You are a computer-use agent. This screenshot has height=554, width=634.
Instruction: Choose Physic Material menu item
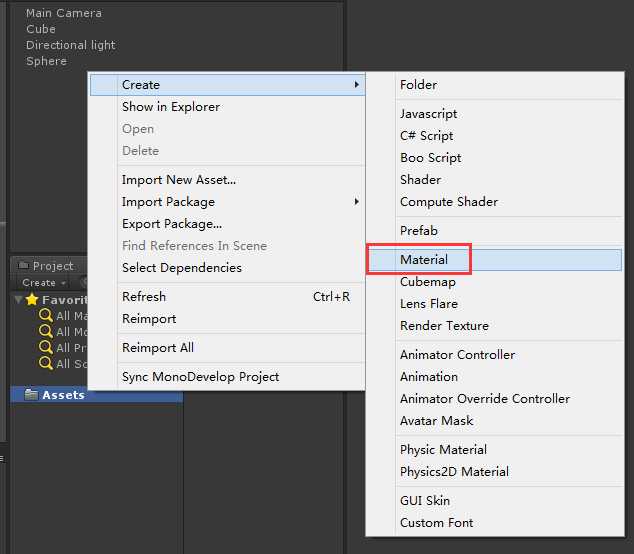pyautogui.click(x=443, y=450)
